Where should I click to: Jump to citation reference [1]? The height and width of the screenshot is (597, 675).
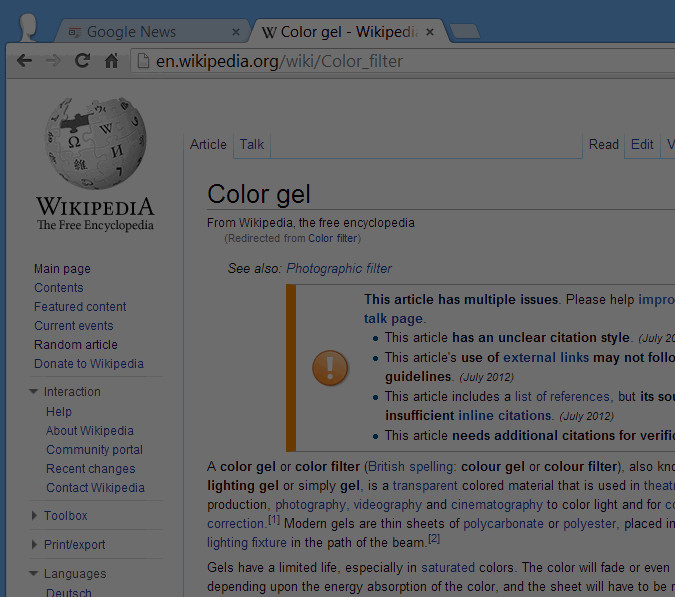click(274, 520)
